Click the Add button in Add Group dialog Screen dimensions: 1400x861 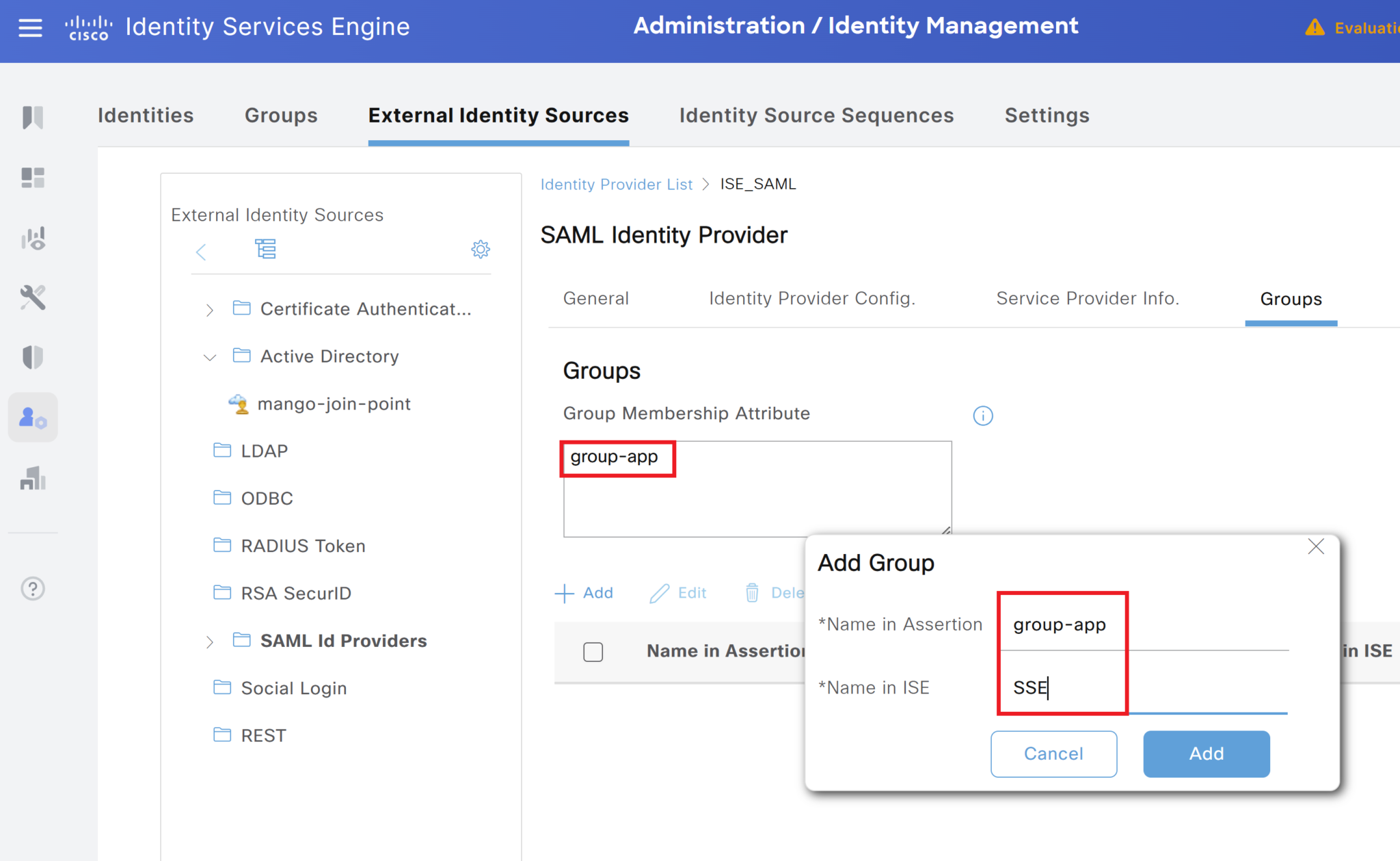[1206, 754]
